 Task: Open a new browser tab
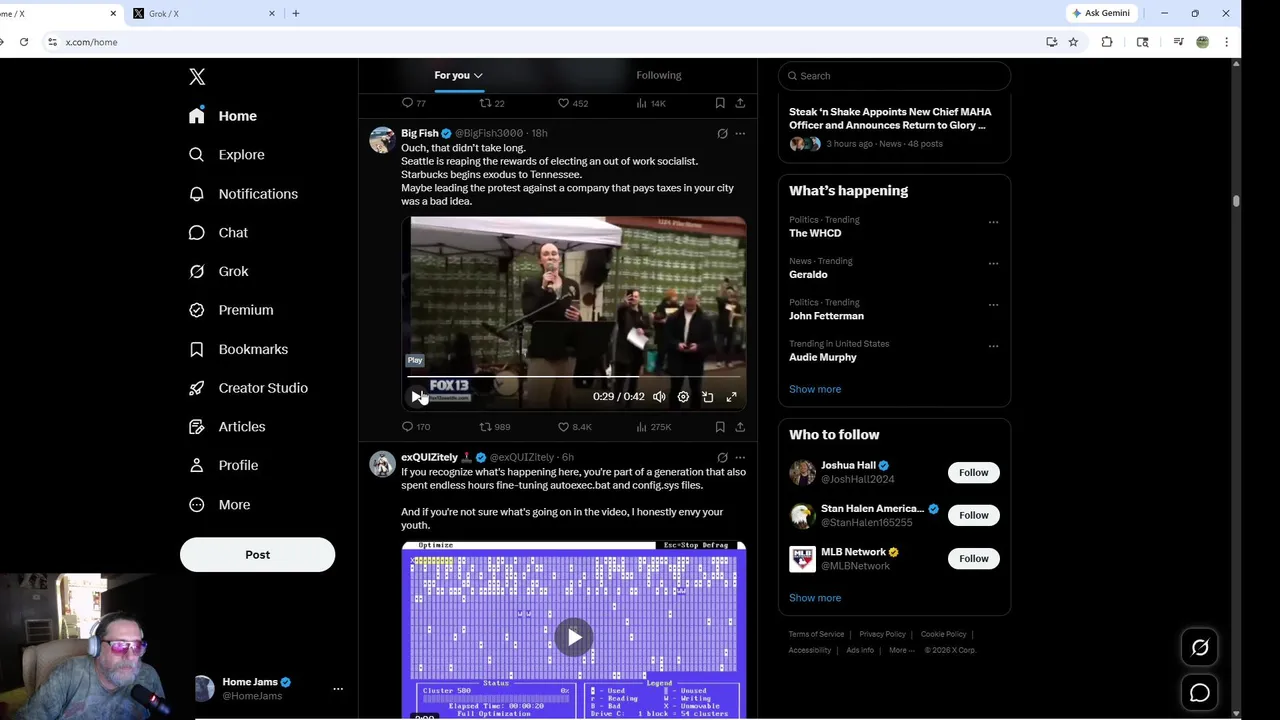click(295, 13)
